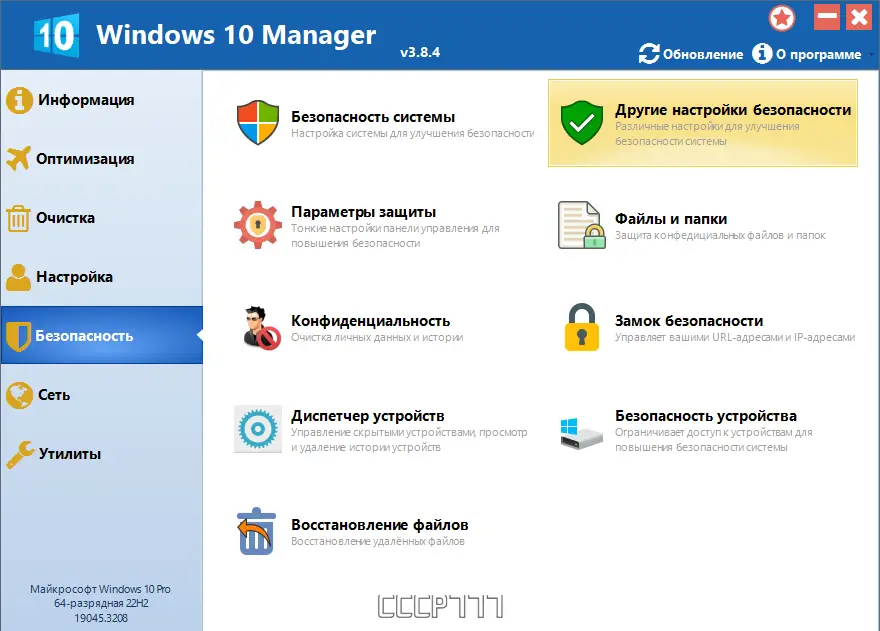The image size is (880, 631).
Task: Click the Windows 10 Manager title text
Action: [236, 35]
